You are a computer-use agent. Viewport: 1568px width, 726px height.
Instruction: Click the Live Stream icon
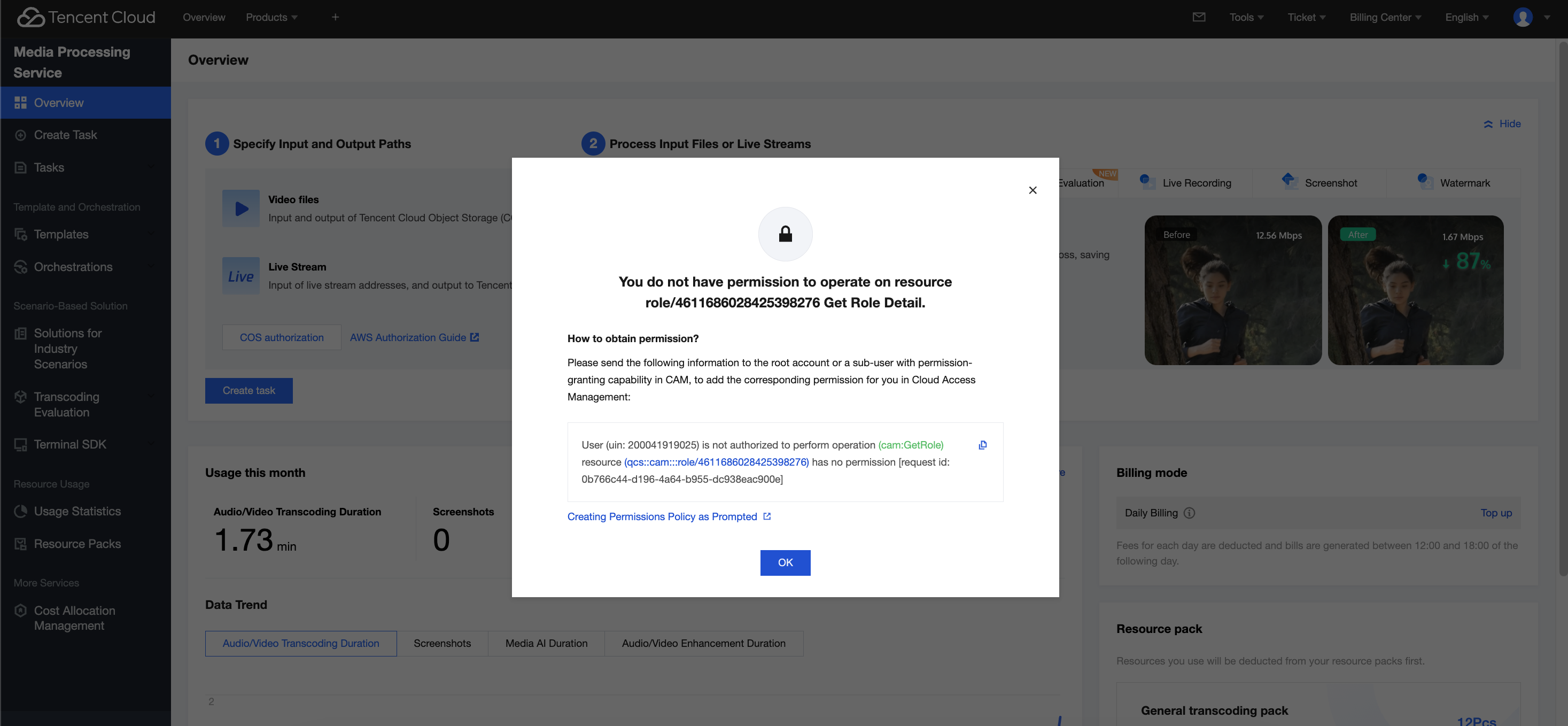pyautogui.click(x=241, y=276)
